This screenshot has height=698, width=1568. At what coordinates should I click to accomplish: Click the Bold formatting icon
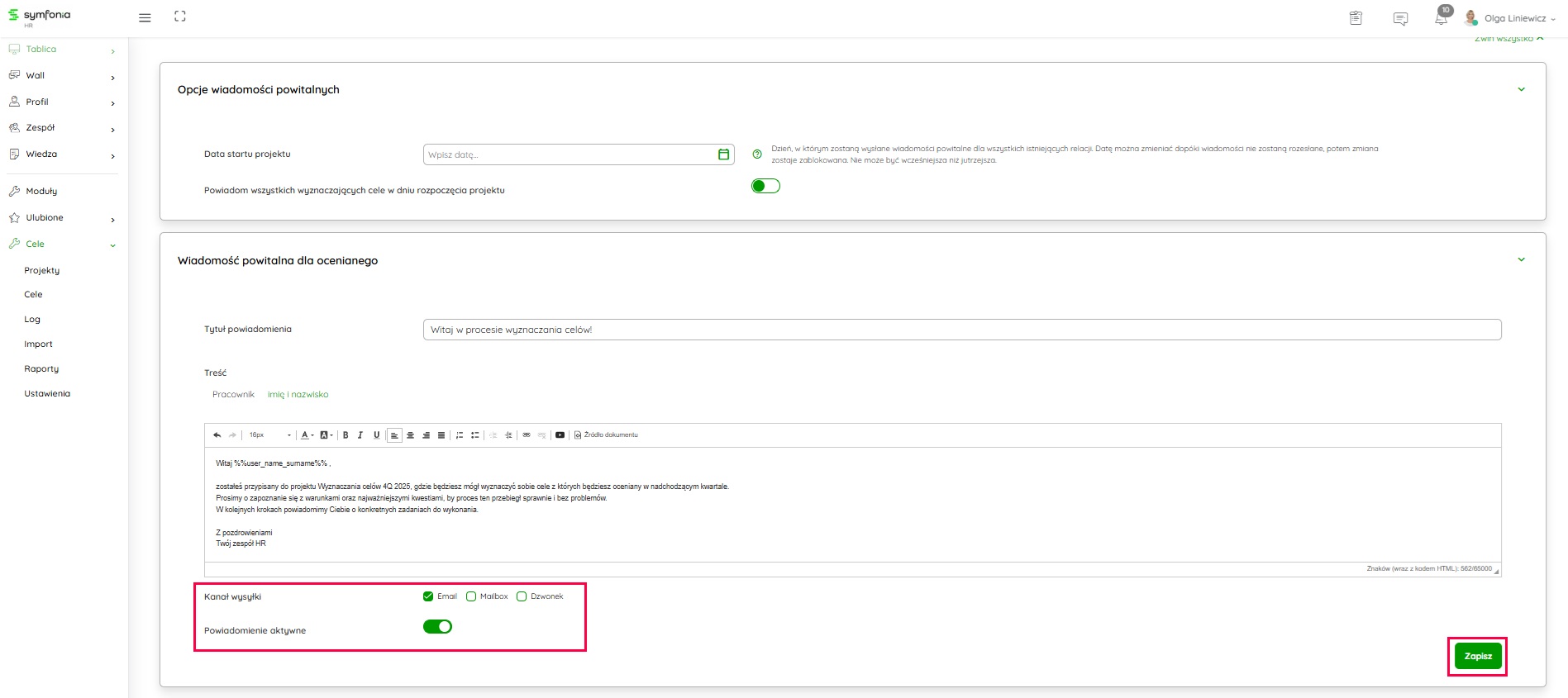(346, 435)
